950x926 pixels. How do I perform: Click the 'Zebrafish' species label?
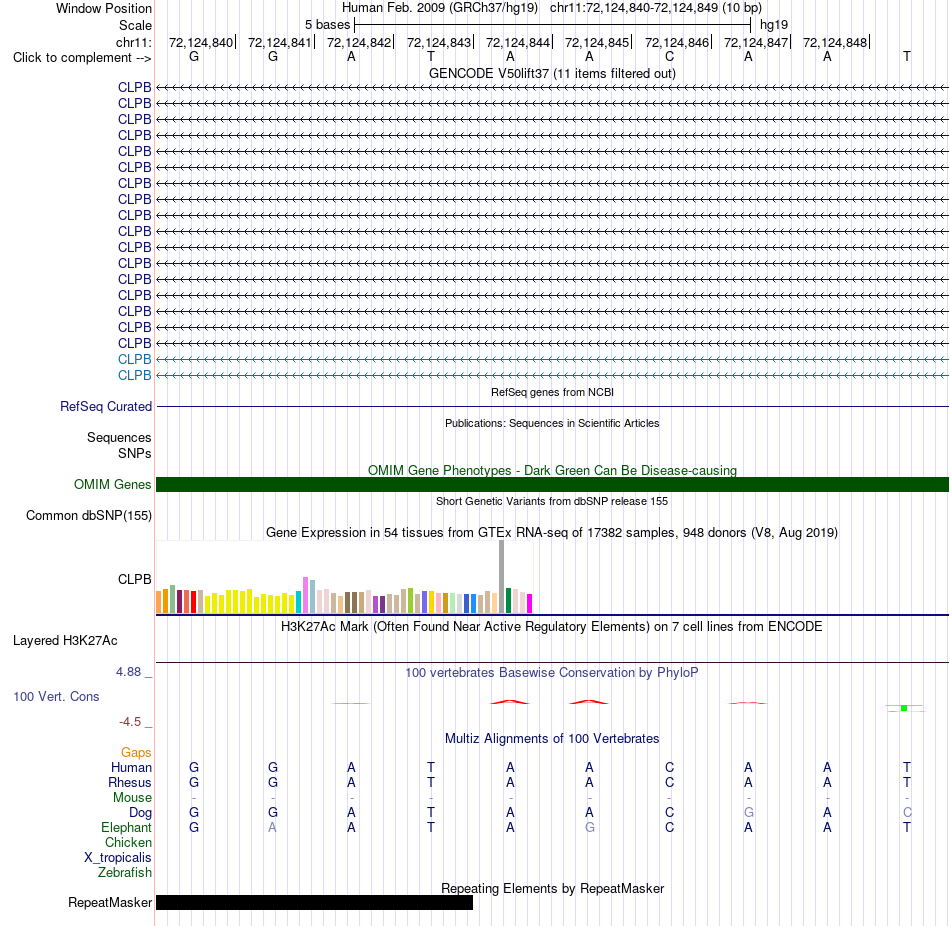click(x=125, y=873)
